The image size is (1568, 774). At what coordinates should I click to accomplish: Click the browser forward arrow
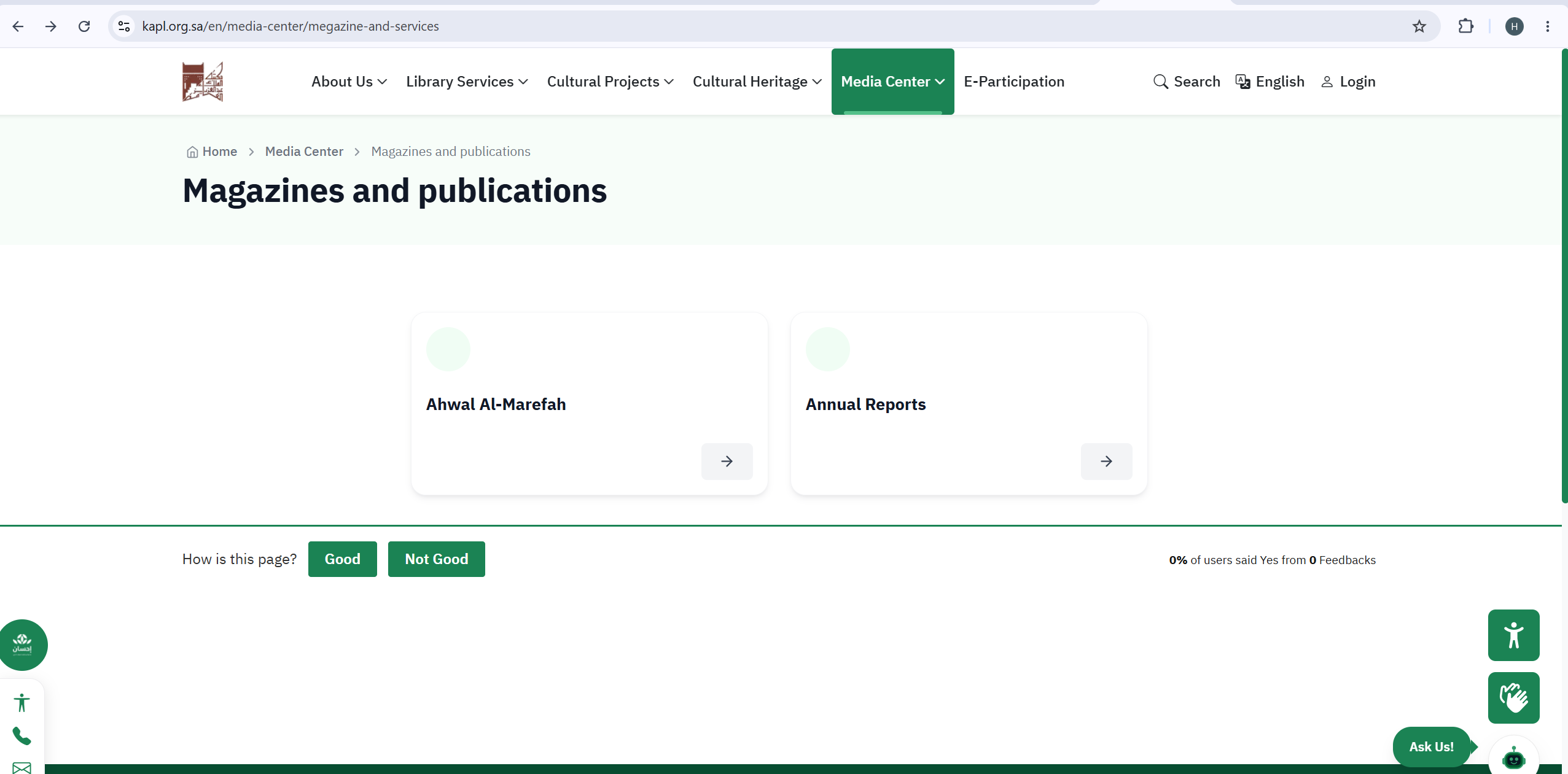(51, 26)
